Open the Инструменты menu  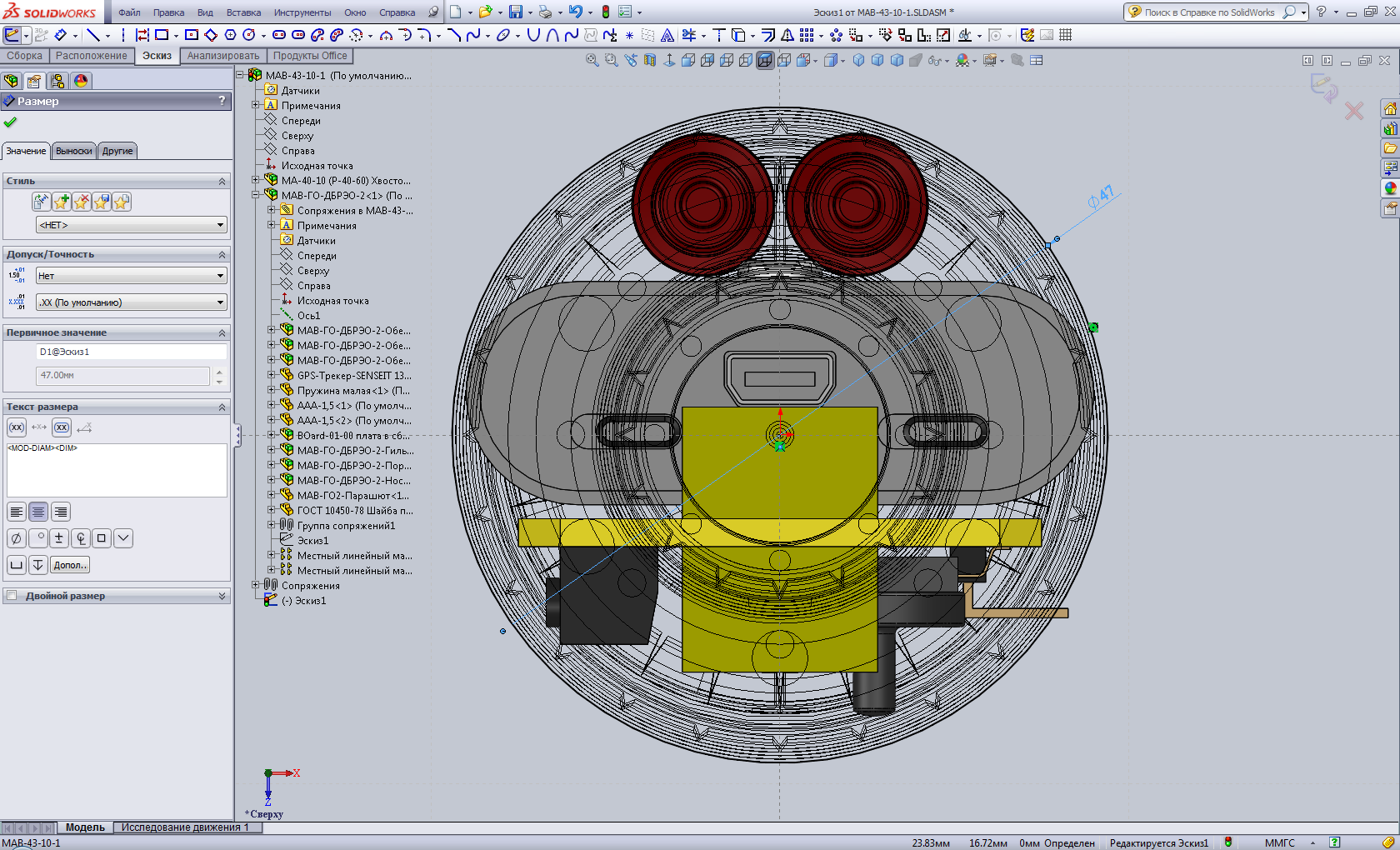click(x=302, y=12)
